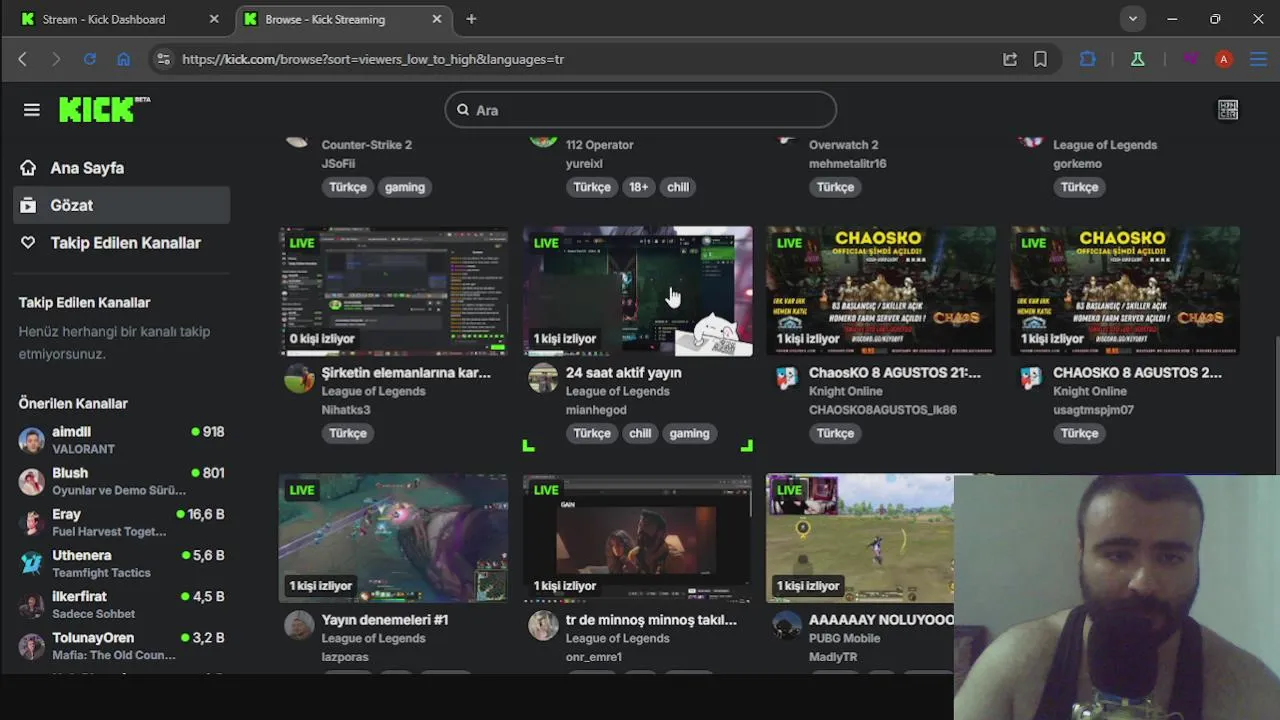Click onr_emre1 channel avatar
This screenshot has height=720, width=1280.
coord(543,625)
